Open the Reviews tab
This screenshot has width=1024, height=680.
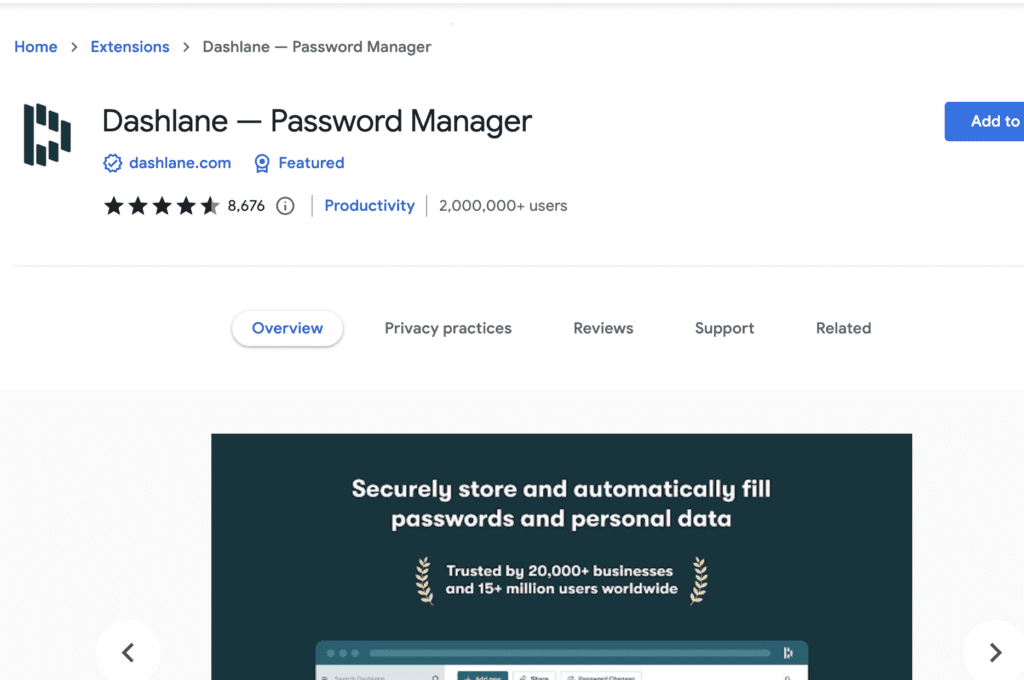point(603,329)
